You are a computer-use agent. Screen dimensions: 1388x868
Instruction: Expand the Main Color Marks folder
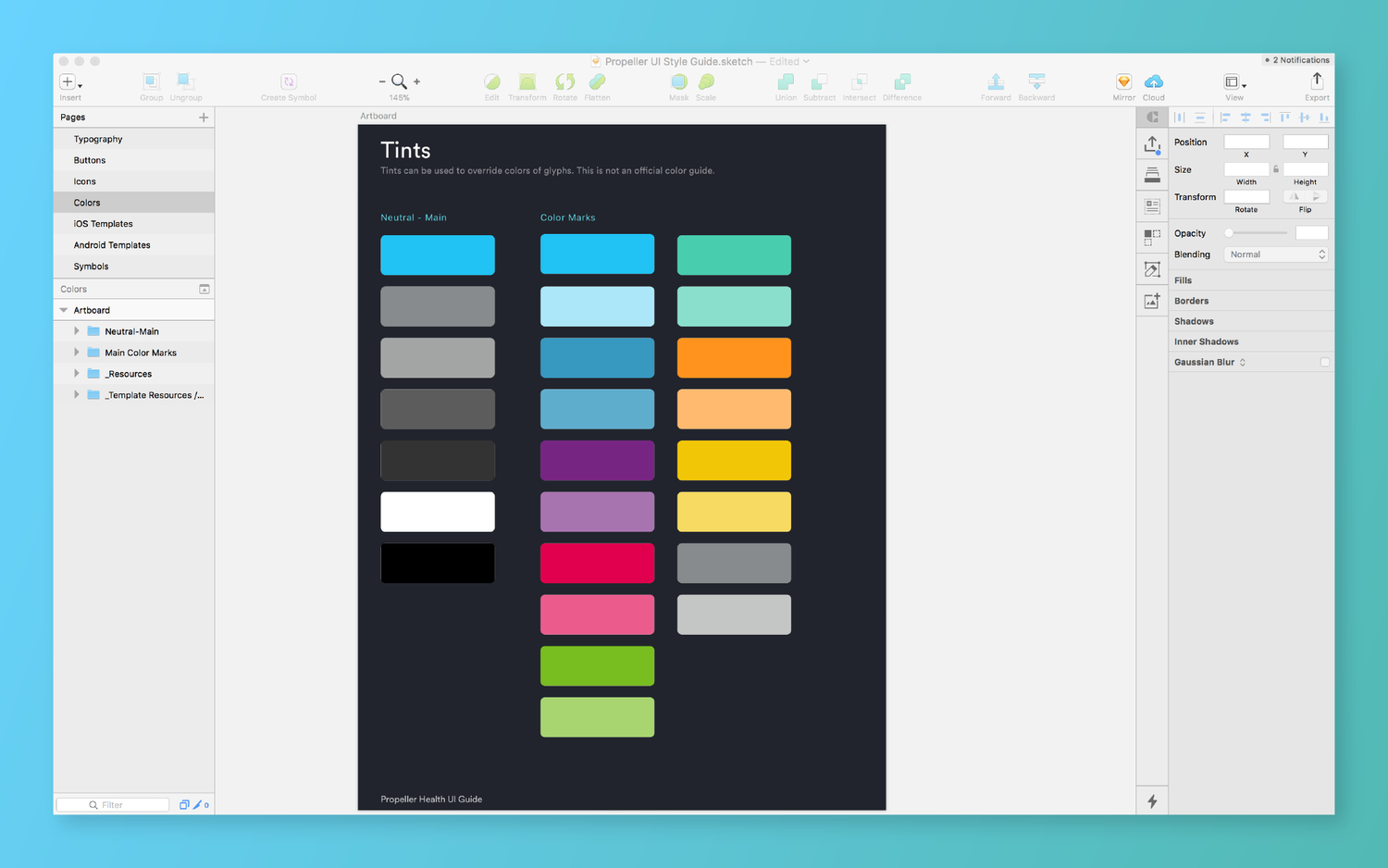(x=77, y=353)
